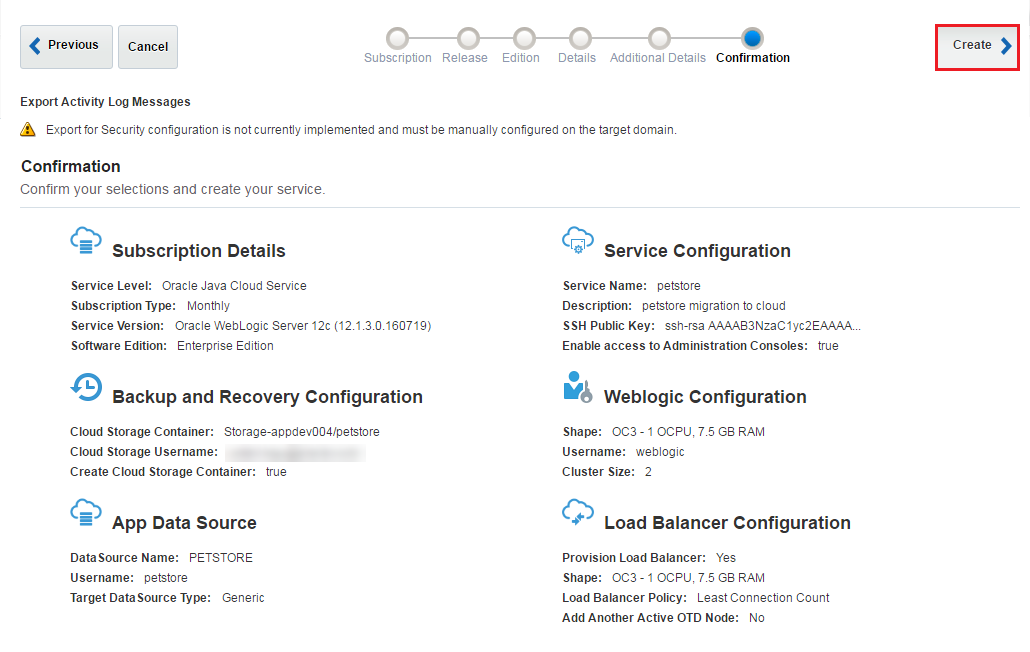Screen dimensions: 1030x652
Task: Click the Create button
Action: (977, 47)
